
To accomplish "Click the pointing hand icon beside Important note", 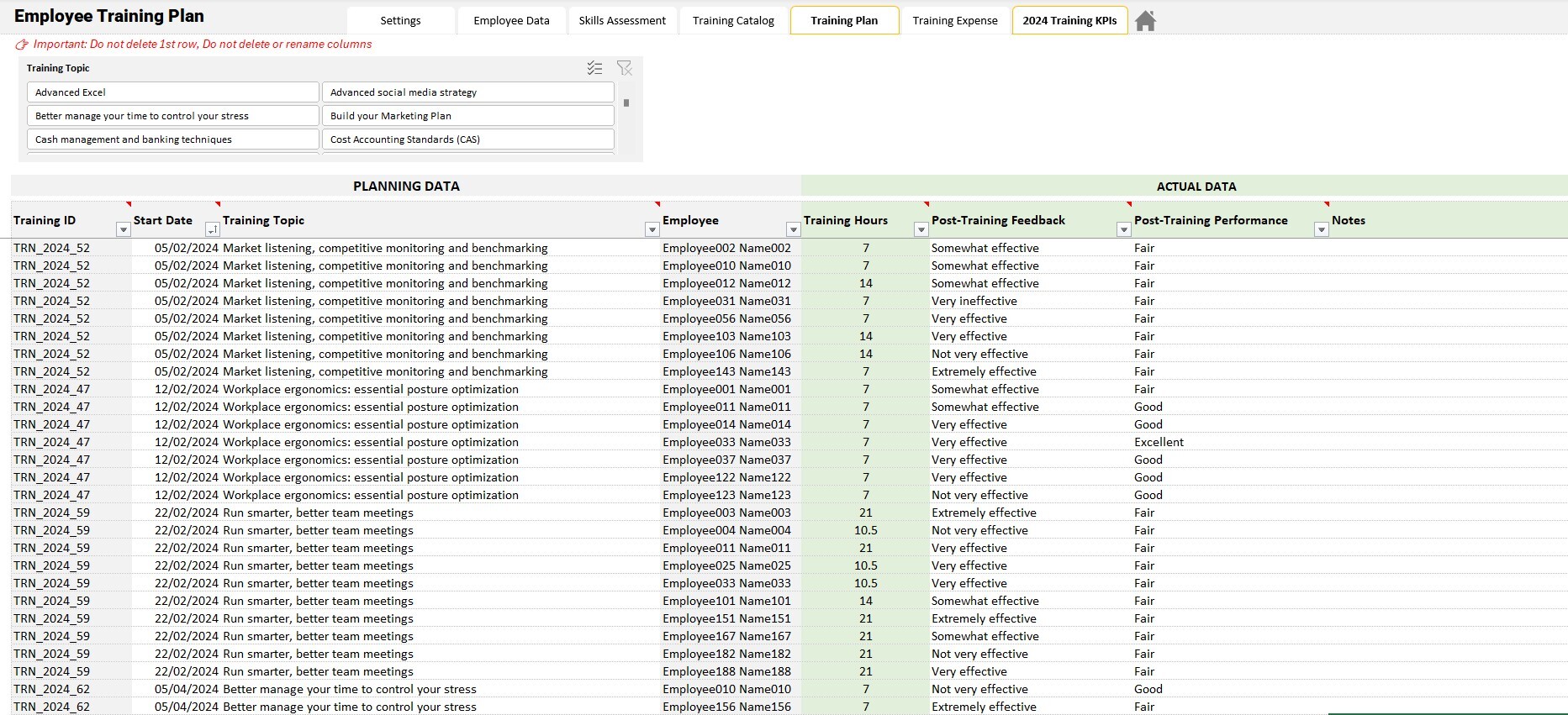I will point(22,45).
